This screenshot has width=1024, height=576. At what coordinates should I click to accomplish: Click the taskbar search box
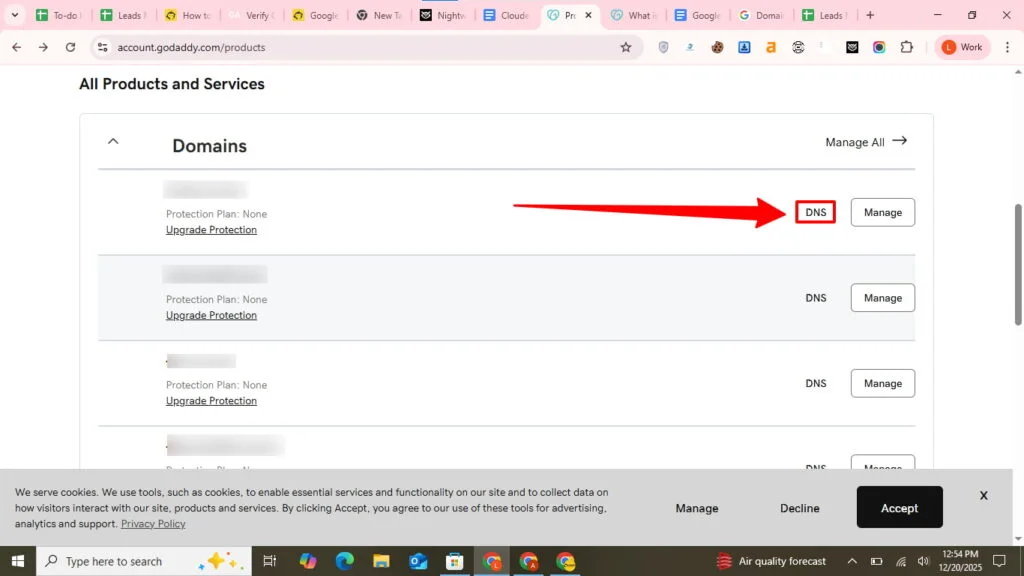[x=144, y=561]
